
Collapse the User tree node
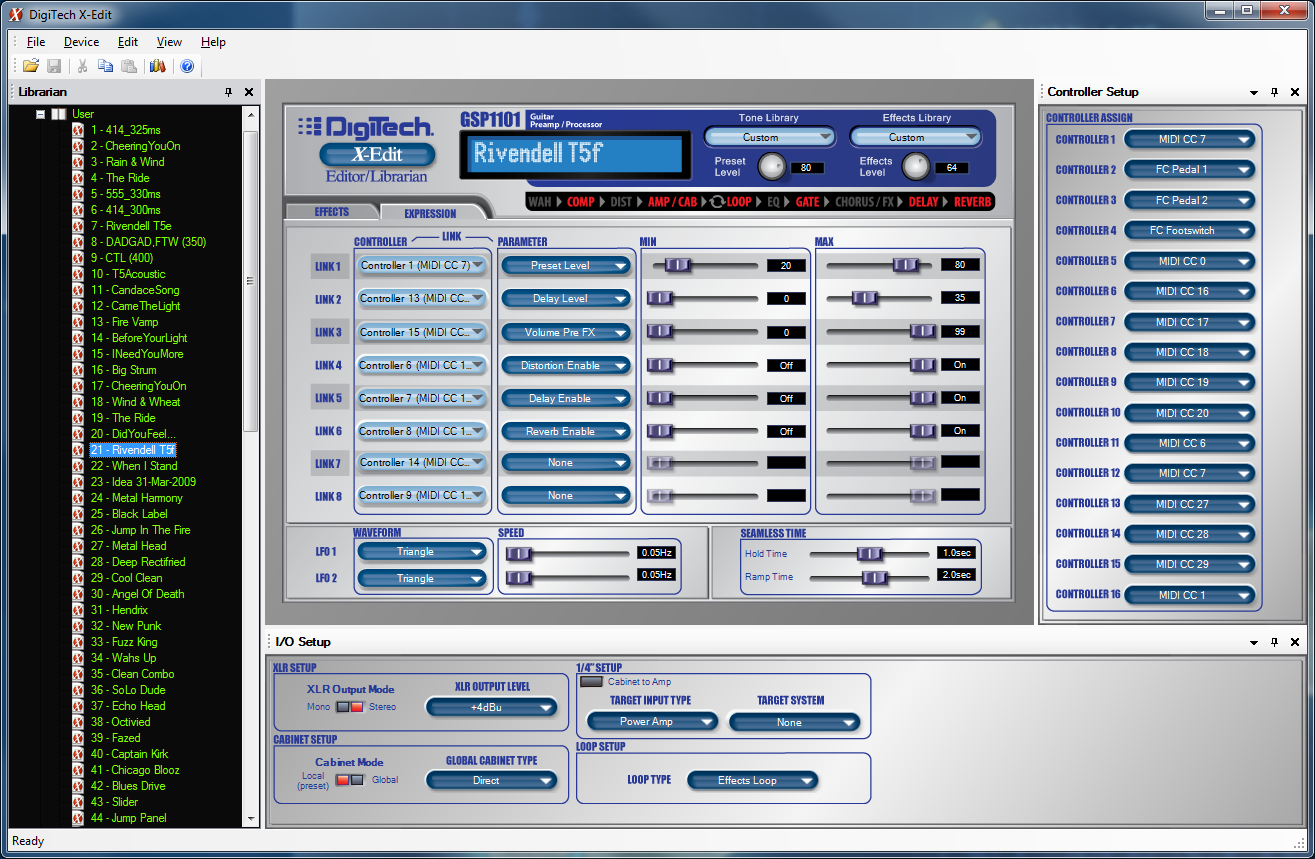[41, 114]
